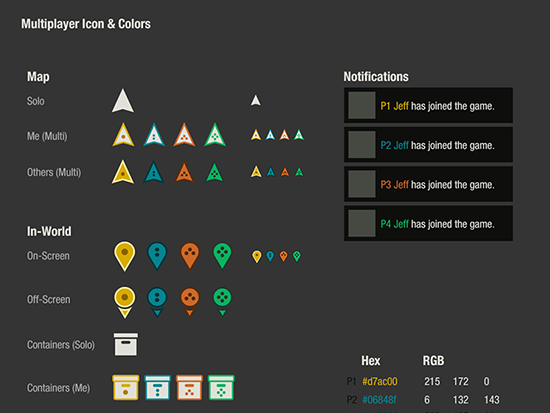This screenshot has height=413, width=550.
Task: Click the On-Screen row label
Action: point(48,256)
